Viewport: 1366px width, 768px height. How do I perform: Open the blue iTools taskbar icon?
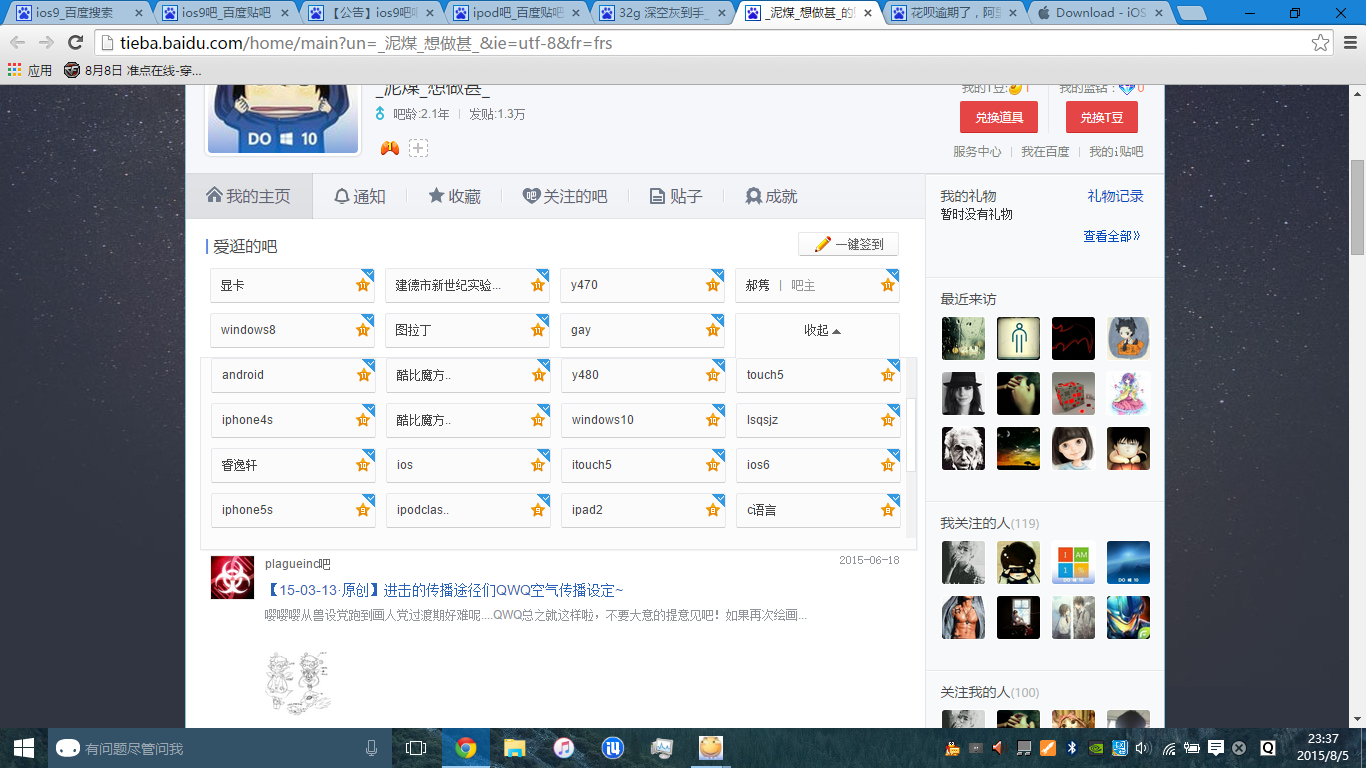tap(613, 748)
